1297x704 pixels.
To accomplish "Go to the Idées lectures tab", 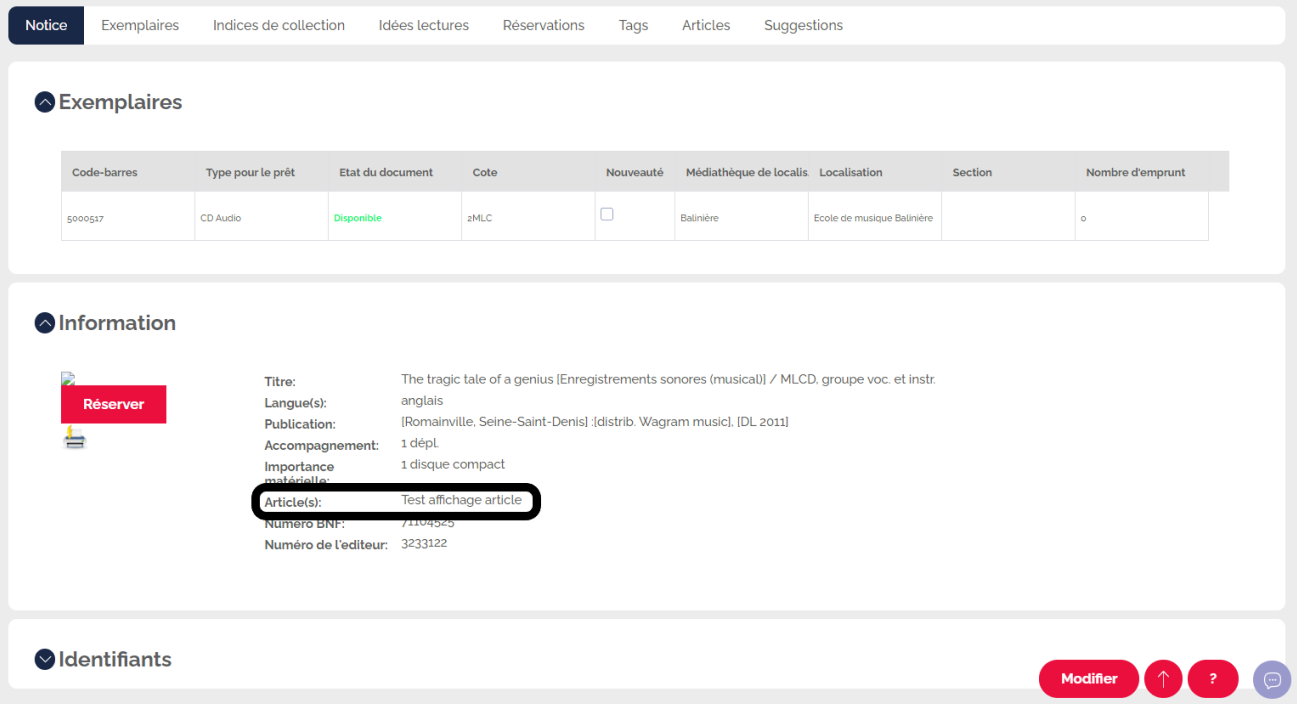I will click(x=424, y=25).
